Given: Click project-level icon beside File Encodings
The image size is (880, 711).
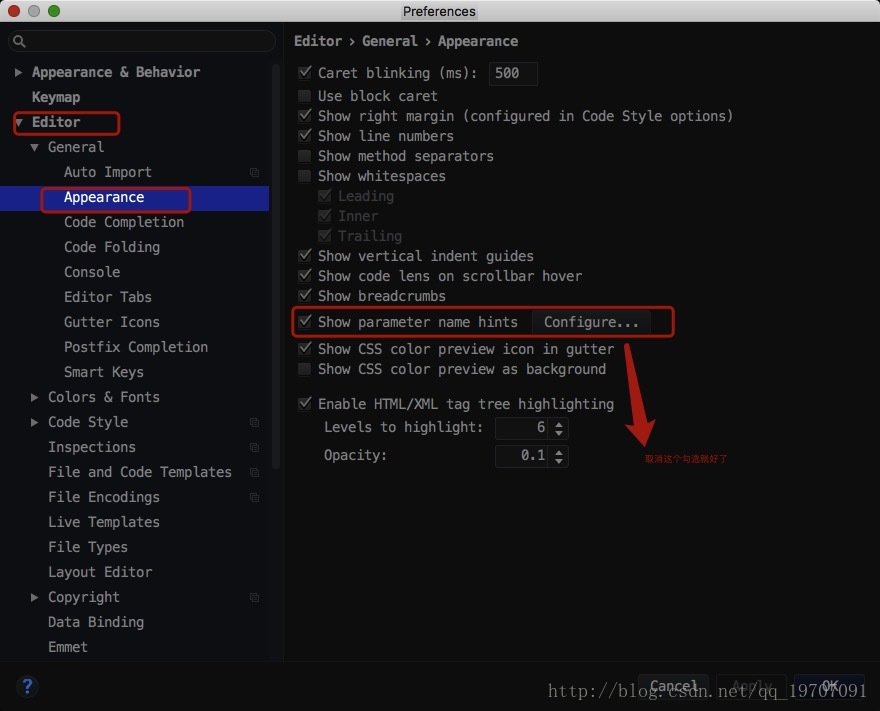Looking at the screenshot, I should pyautogui.click(x=254, y=497).
